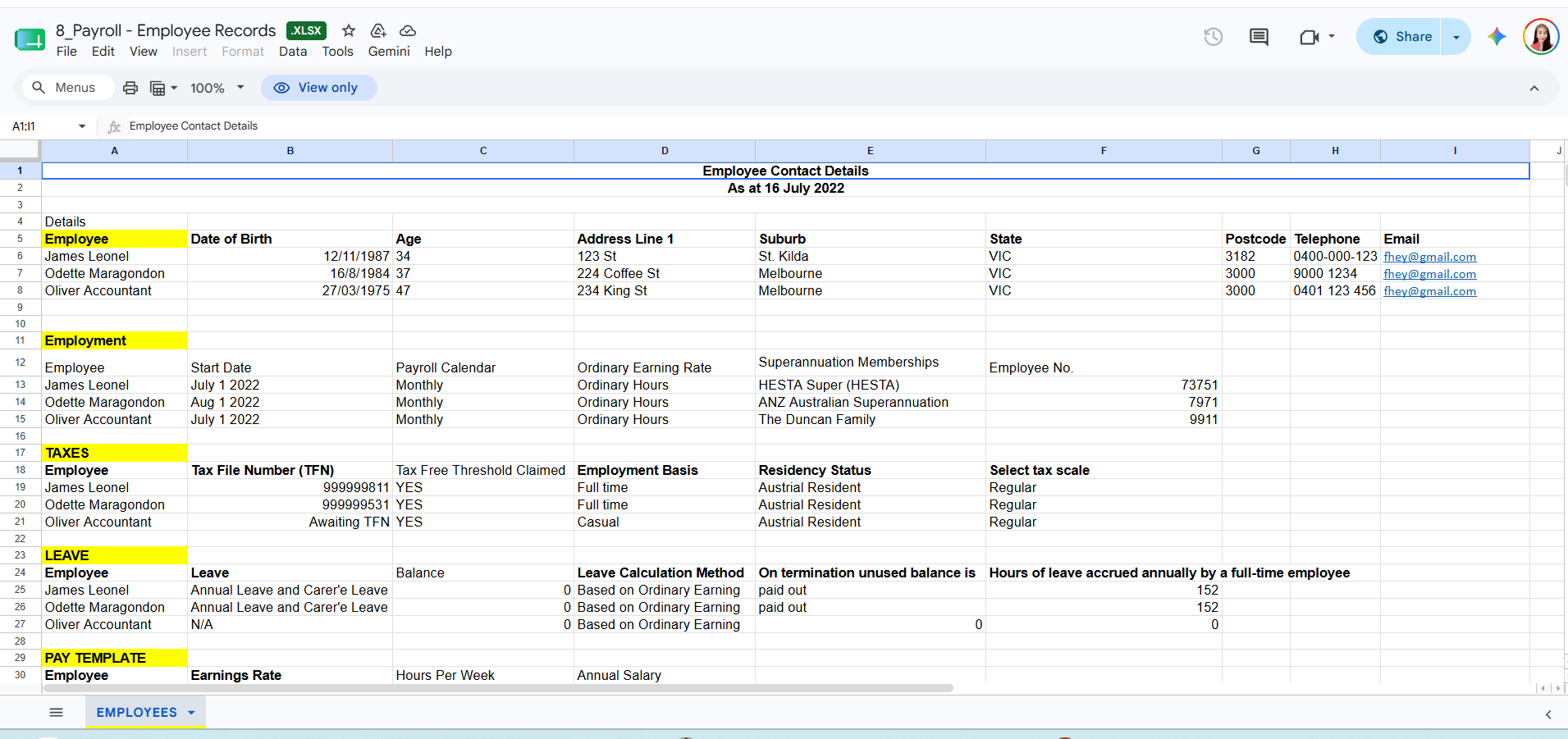Screen dimensions: 1568x739
Task: Select the '0401 123 456' telephone cell
Action: pos(1335,290)
